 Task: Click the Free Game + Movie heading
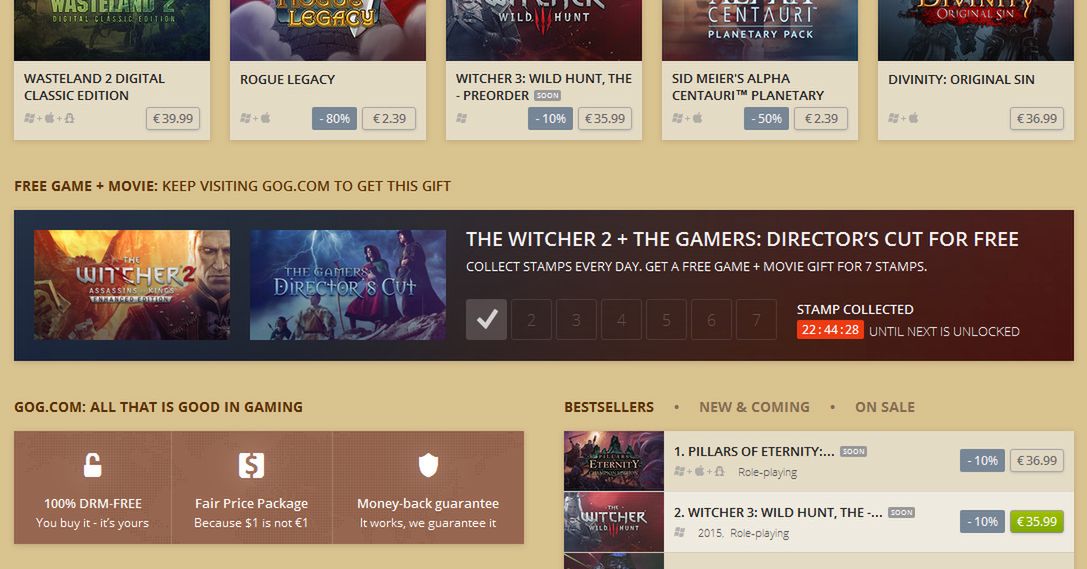click(x=232, y=186)
